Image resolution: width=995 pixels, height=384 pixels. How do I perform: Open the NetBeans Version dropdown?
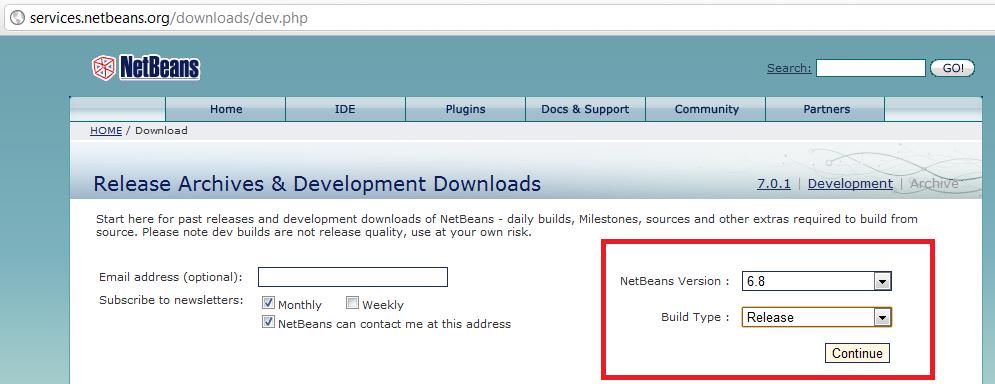pyautogui.click(x=817, y=281)
